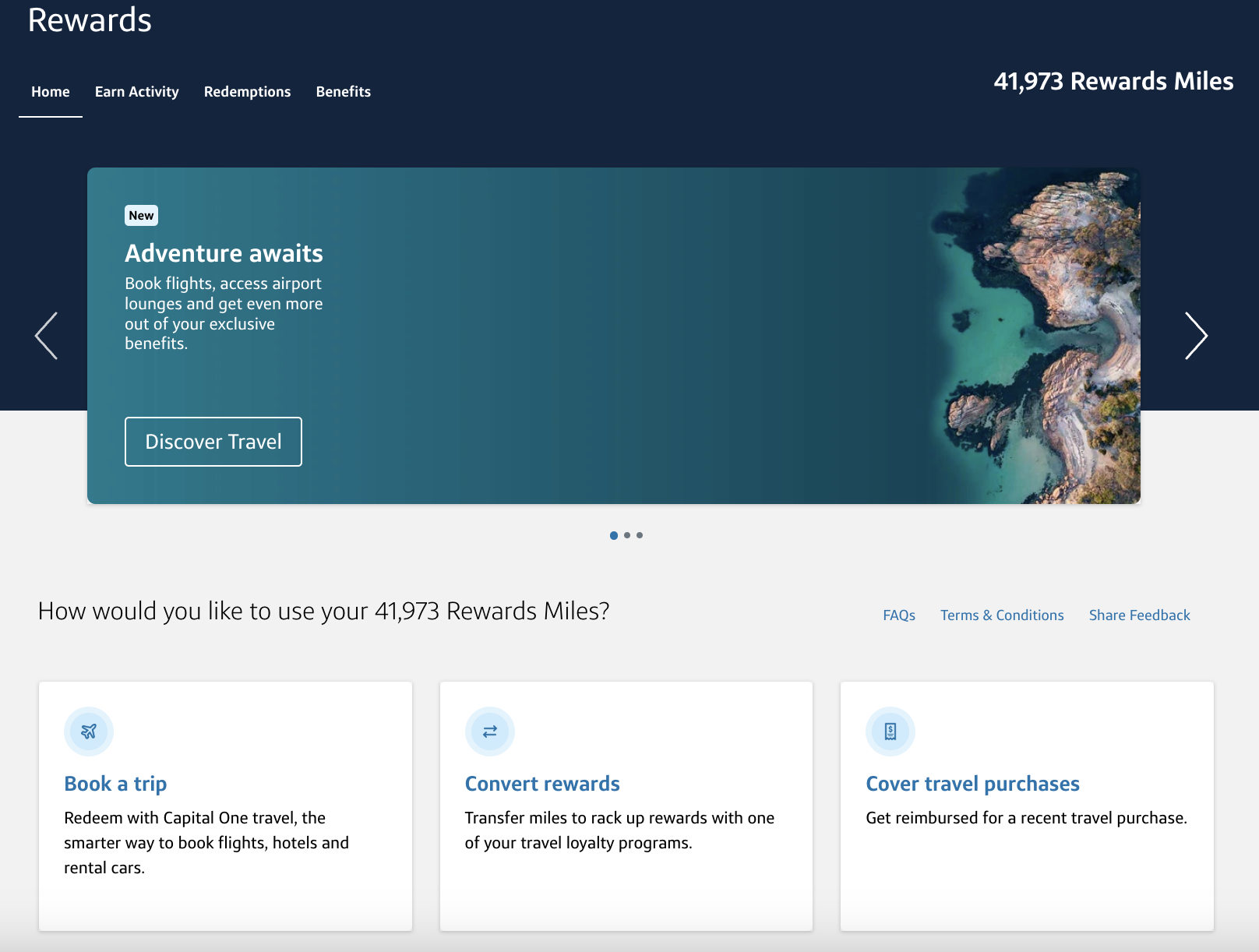Jump to the third carousel slide dot
The height and width of the screenshot is (952, 1259).
[x=640, y=535]
